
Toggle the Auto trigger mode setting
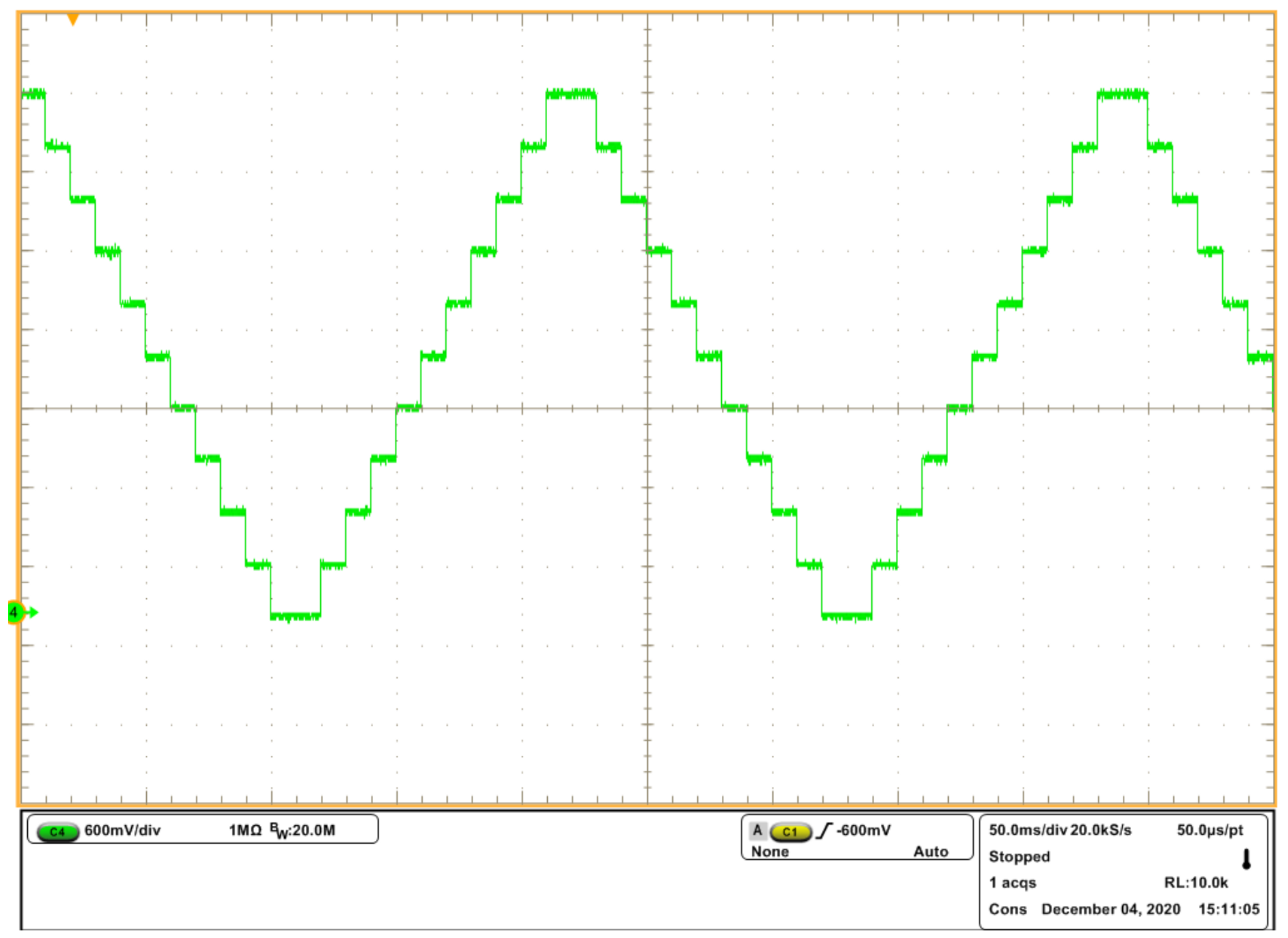click(930, 852)
